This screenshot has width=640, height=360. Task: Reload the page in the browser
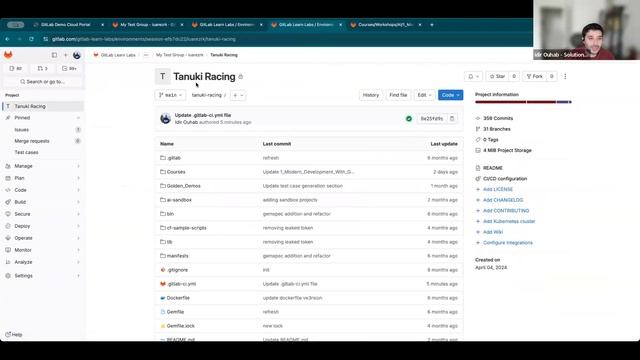tap(31, 39)
